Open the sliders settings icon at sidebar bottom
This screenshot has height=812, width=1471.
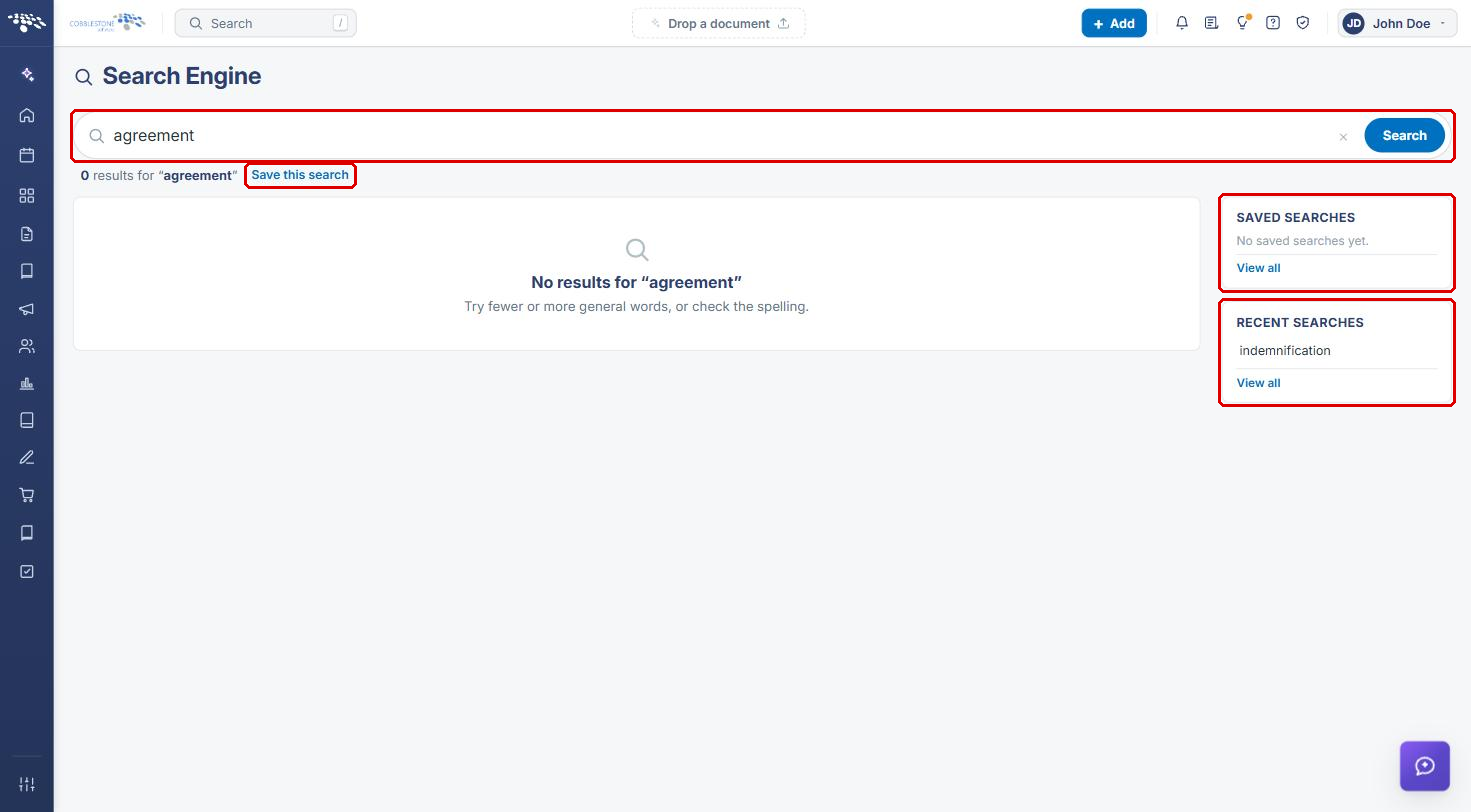[x=27, y=785]
